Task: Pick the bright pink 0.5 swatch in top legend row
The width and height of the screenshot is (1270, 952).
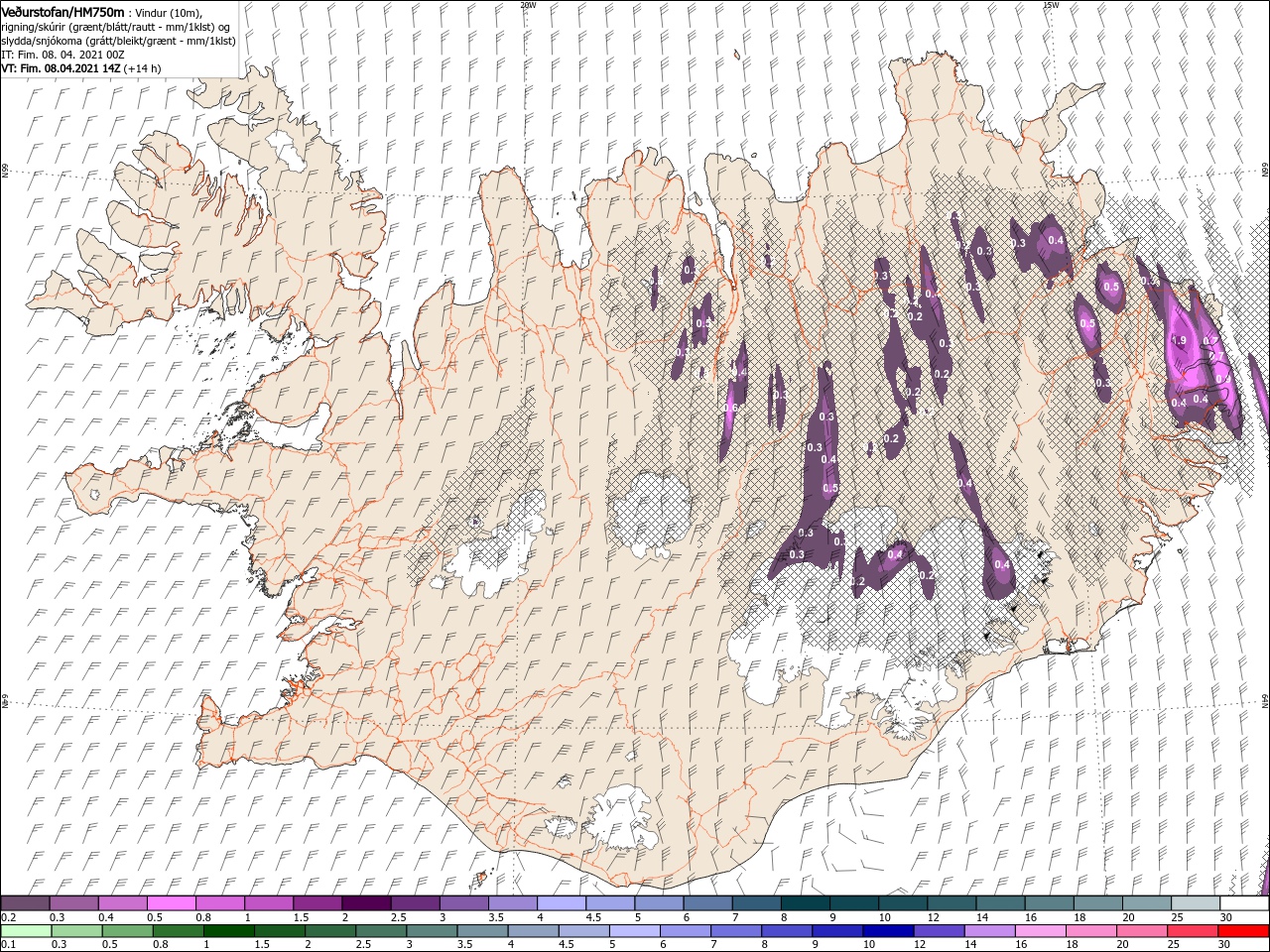Action: (x=171, y=903)
